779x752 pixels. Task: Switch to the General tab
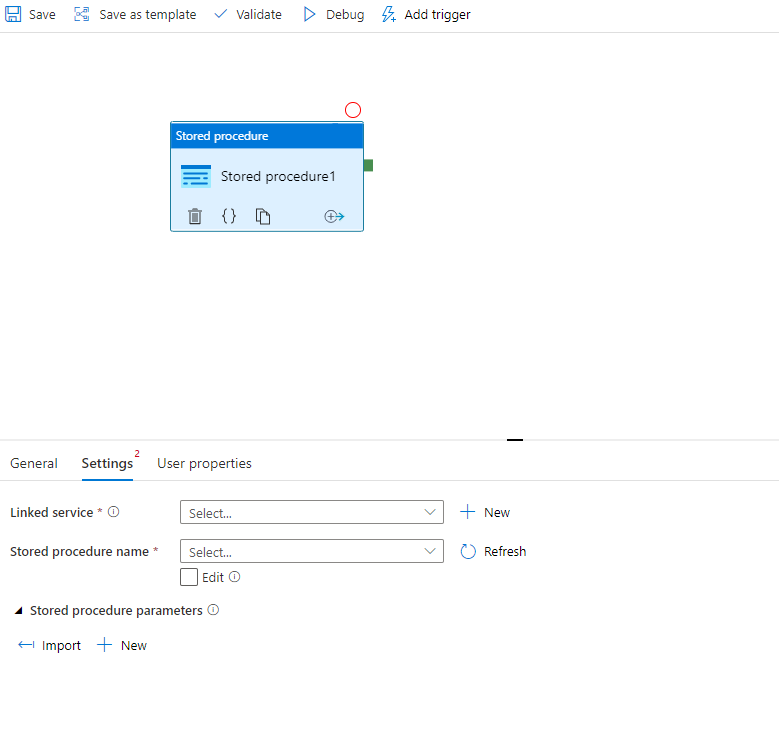(x=34, y=463)
